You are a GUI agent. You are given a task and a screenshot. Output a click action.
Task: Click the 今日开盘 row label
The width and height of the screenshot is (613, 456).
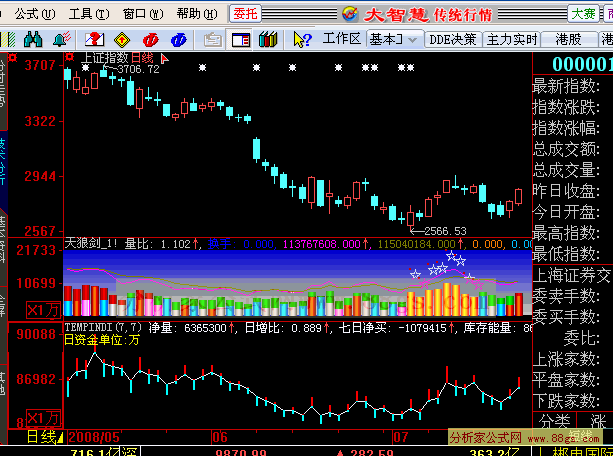tap(566, 212)
